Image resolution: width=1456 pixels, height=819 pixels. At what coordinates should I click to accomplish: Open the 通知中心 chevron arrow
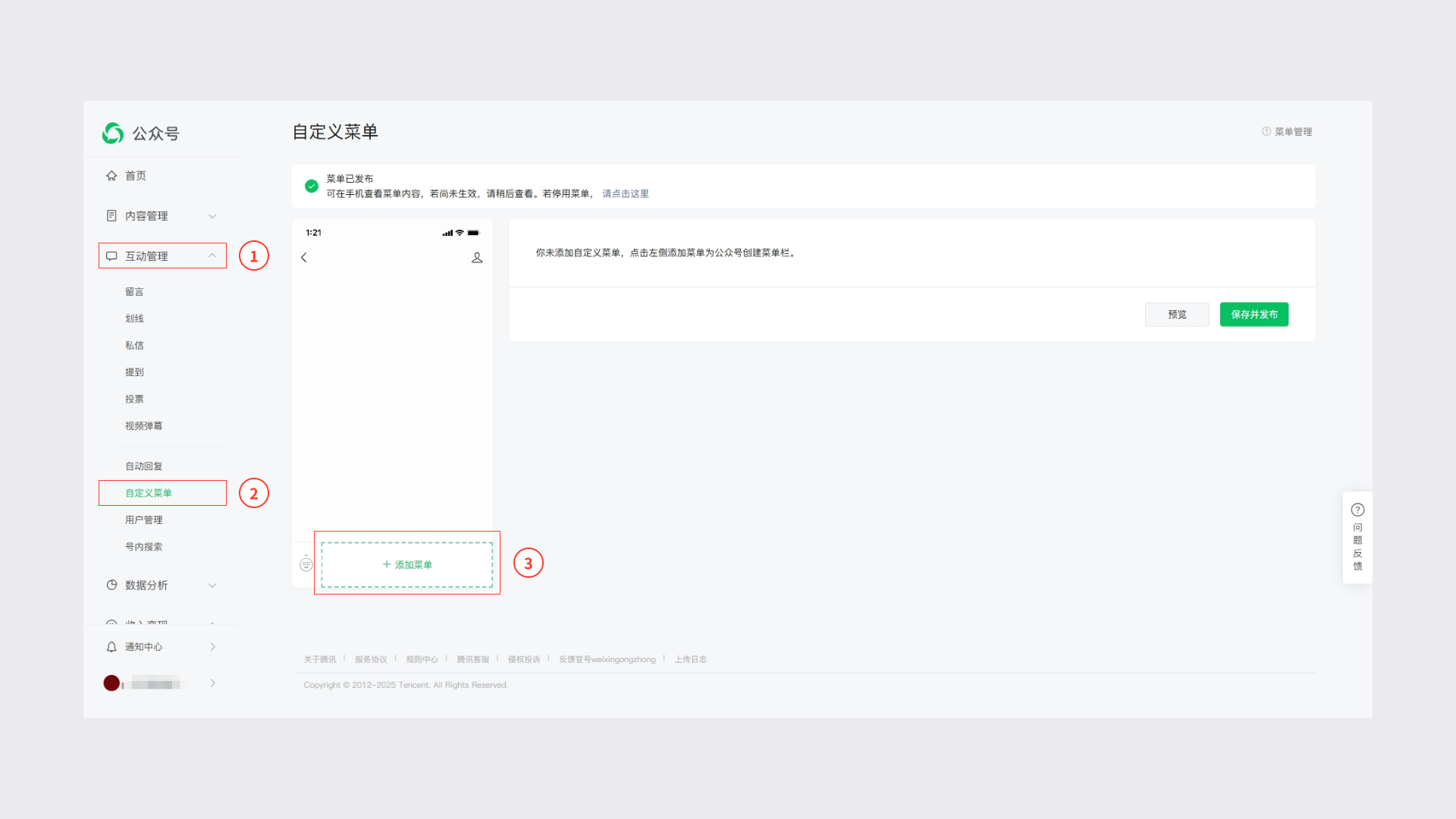[x=212, y=647]
